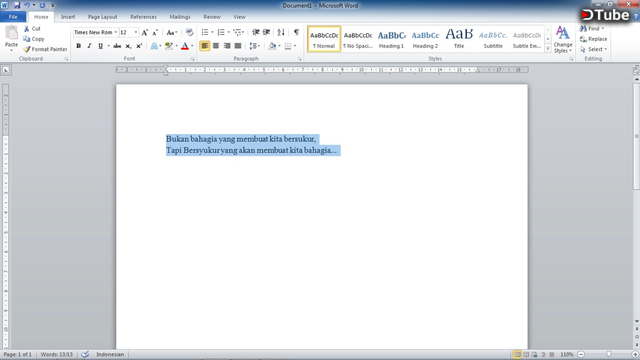Click spelling check icon in status bar
Screen dimensions: 640x360
[x=85, y=354]
